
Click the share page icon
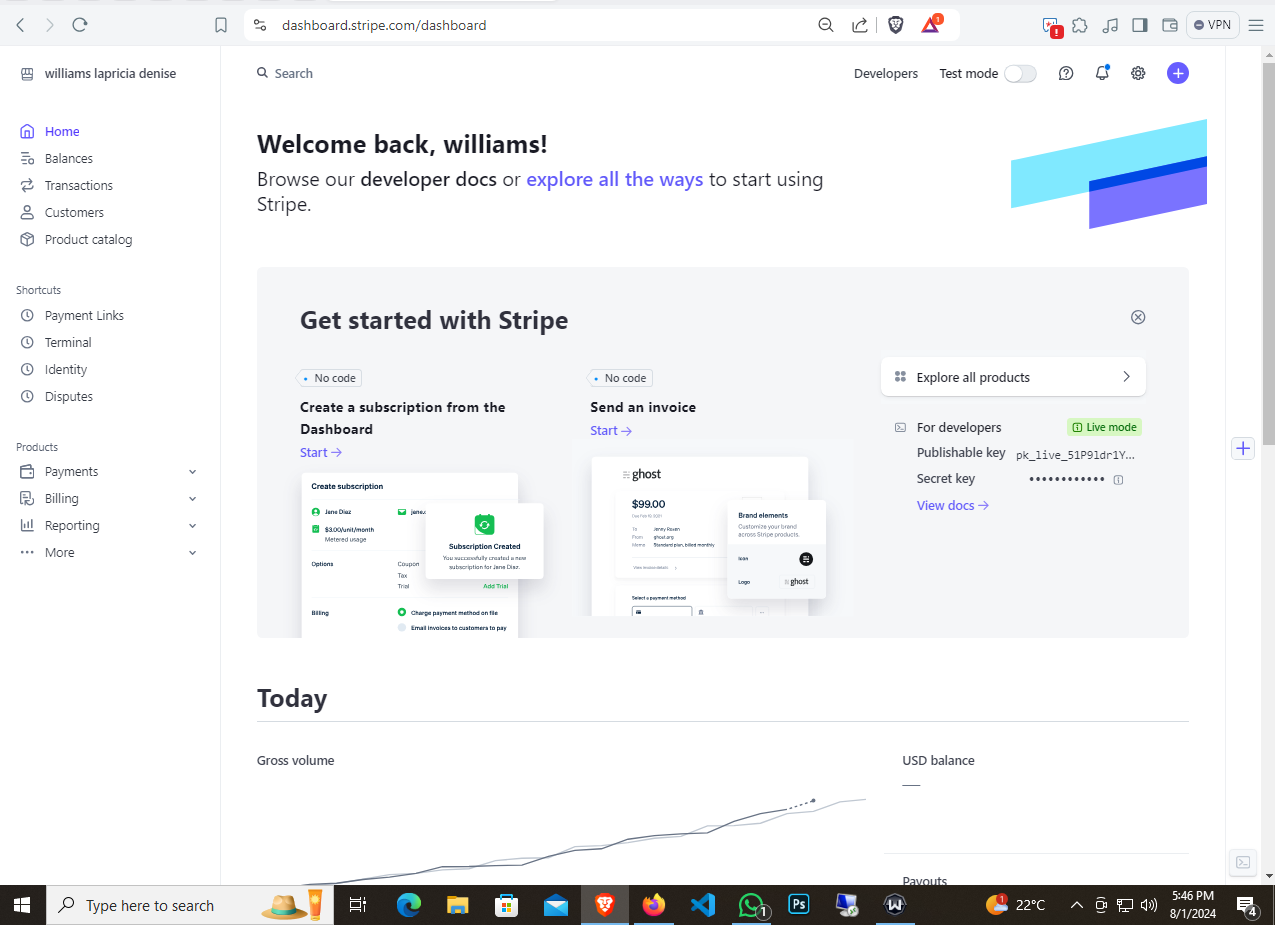[859, 25]
